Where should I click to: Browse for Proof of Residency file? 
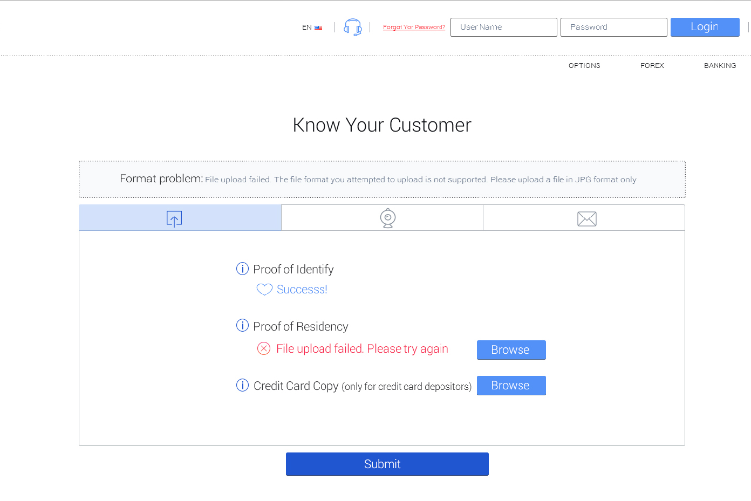[511, 350]
